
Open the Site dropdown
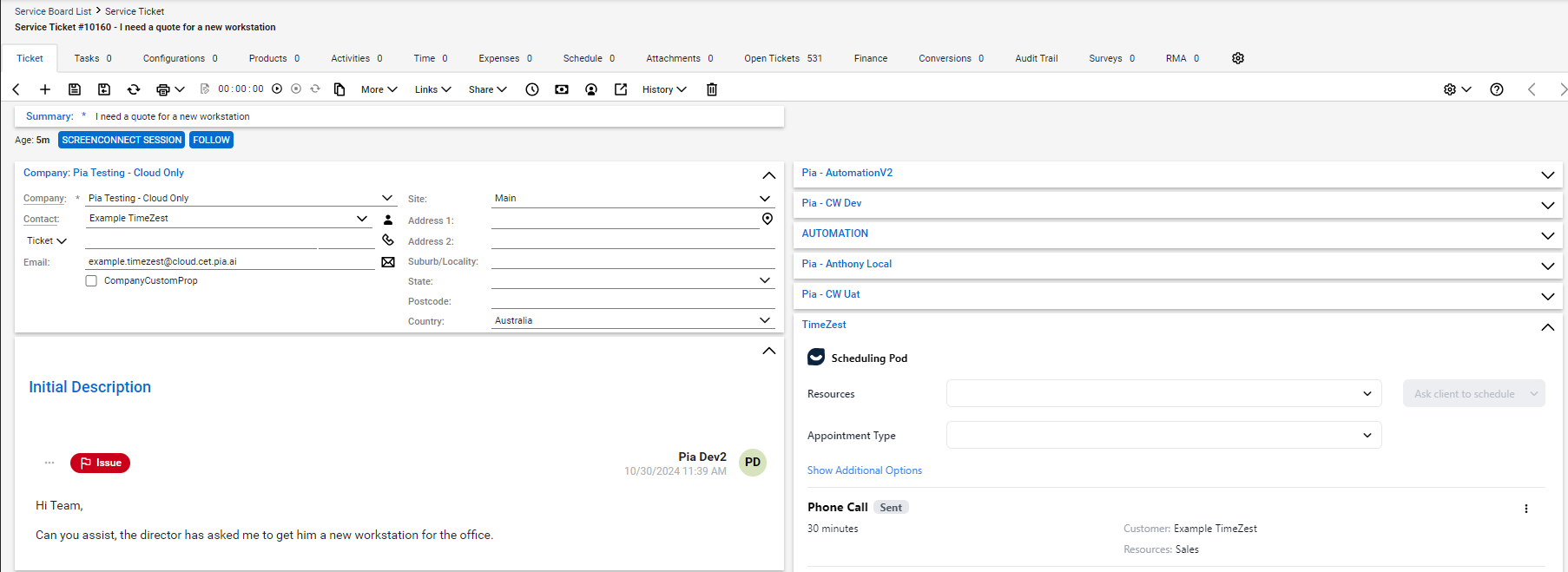pos(765,198)
